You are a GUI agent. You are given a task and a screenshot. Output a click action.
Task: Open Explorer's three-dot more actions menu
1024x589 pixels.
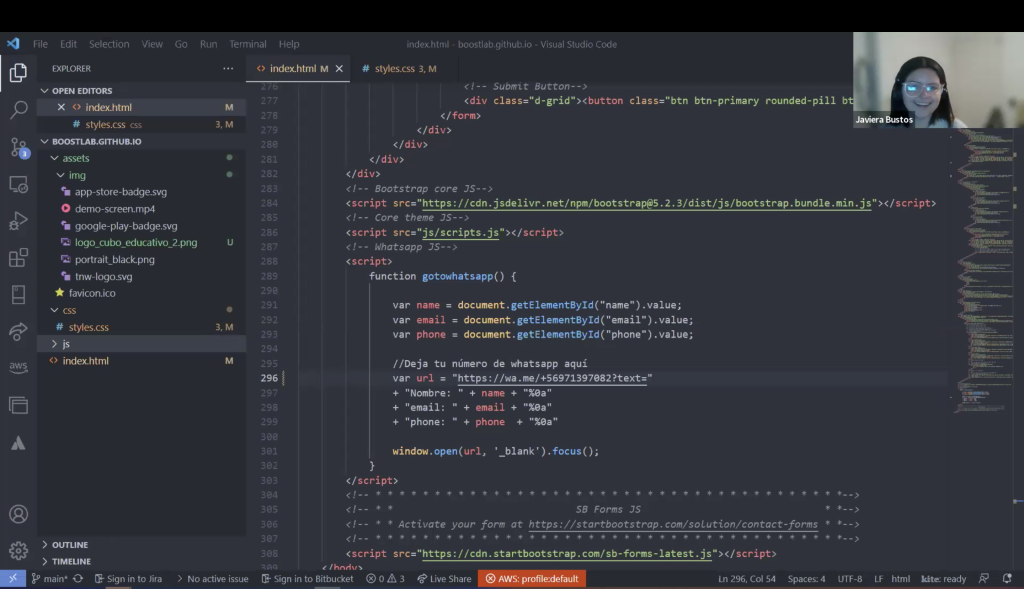click(228, 69)
